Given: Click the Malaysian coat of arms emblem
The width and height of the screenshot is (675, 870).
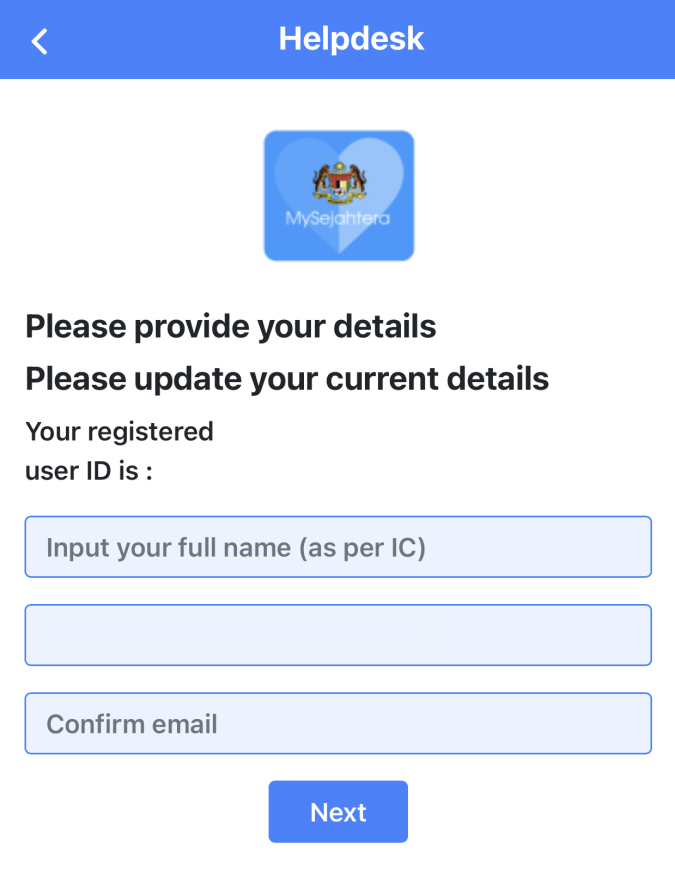Looking at the screenshot, I should tap(339, 181).
